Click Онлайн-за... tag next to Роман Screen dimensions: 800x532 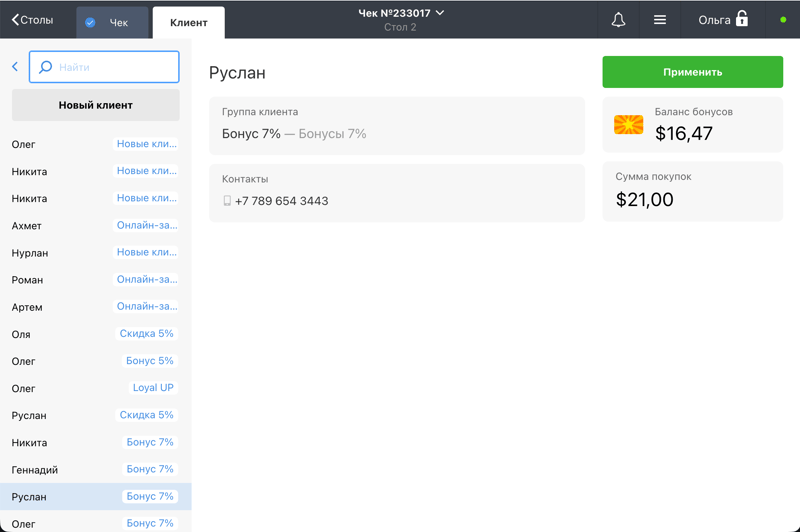point(146,279)
